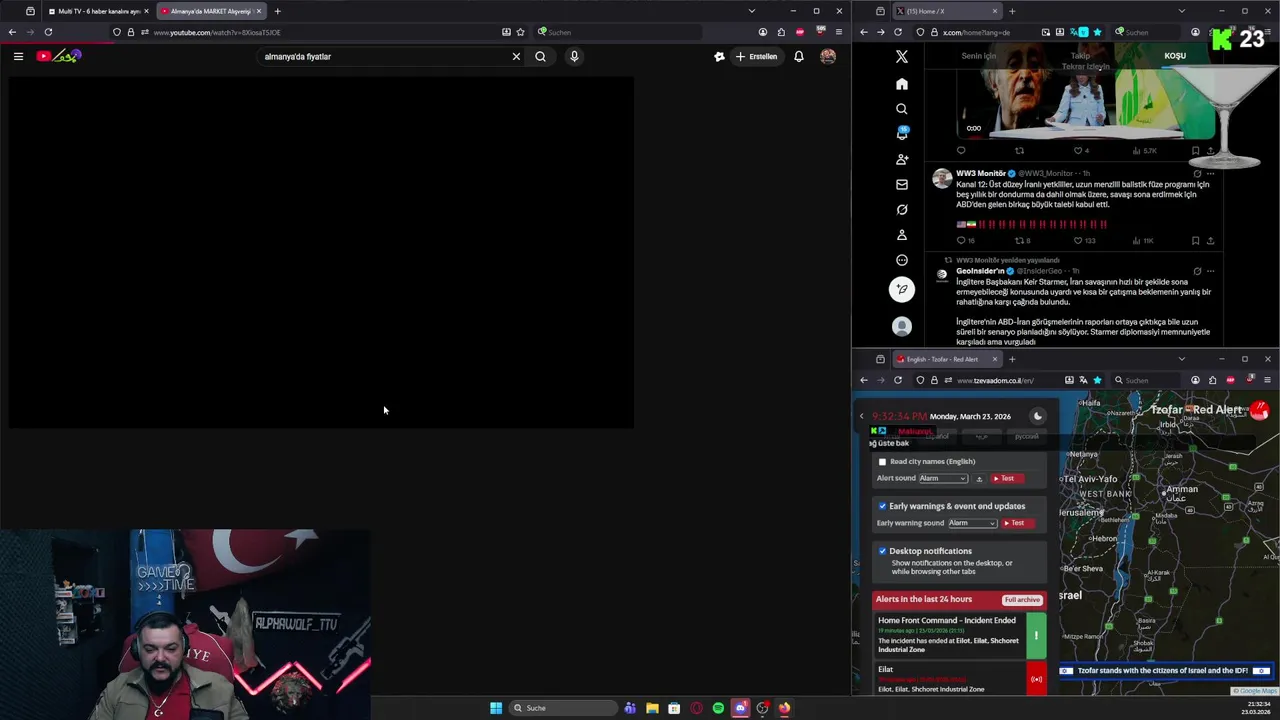Select the Almanya'da MARKET Alışverişi tab

pos(211,11)
